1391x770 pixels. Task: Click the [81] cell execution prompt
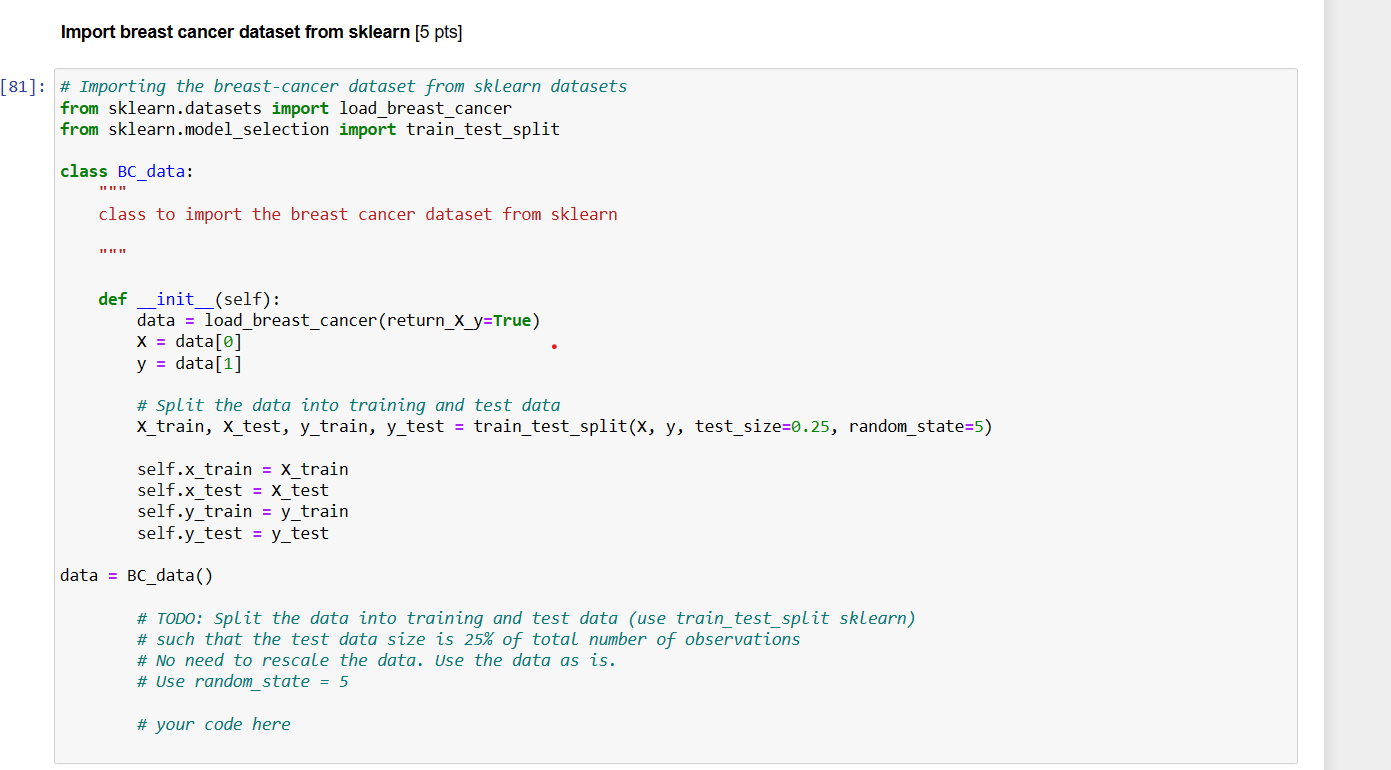click(22, 87)
